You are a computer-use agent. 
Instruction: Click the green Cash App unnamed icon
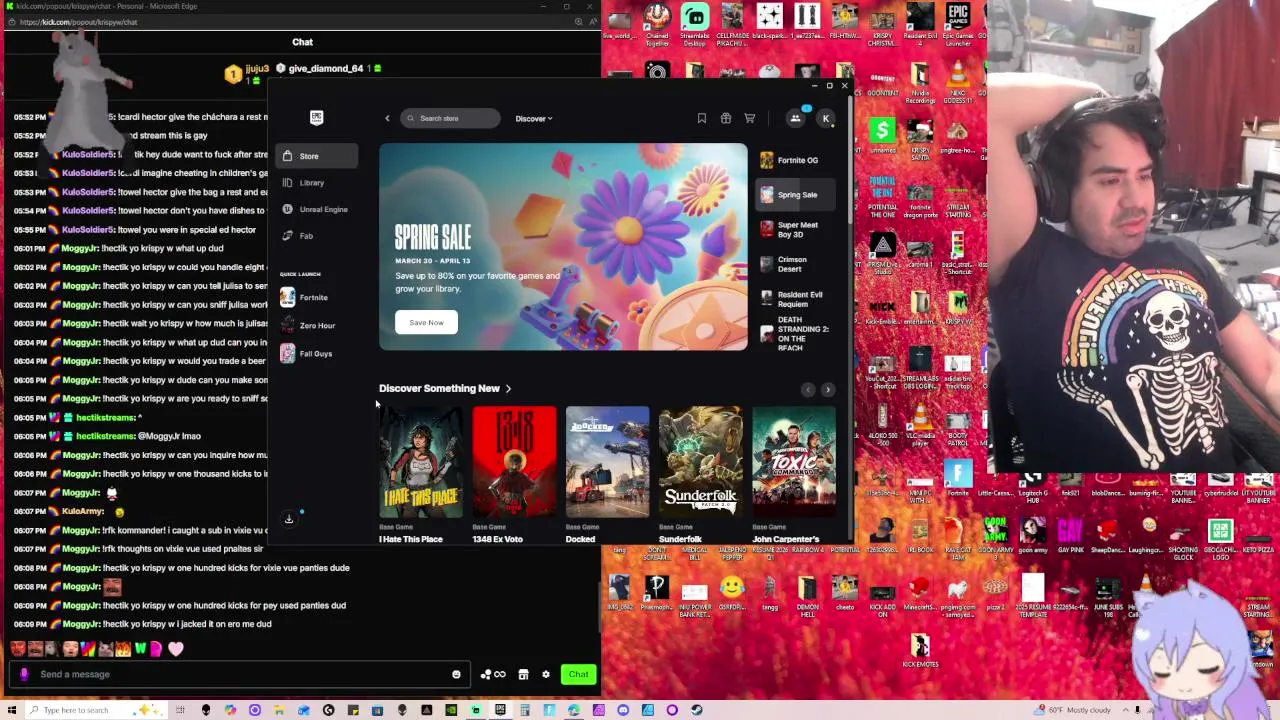click(x=882, y=136)
